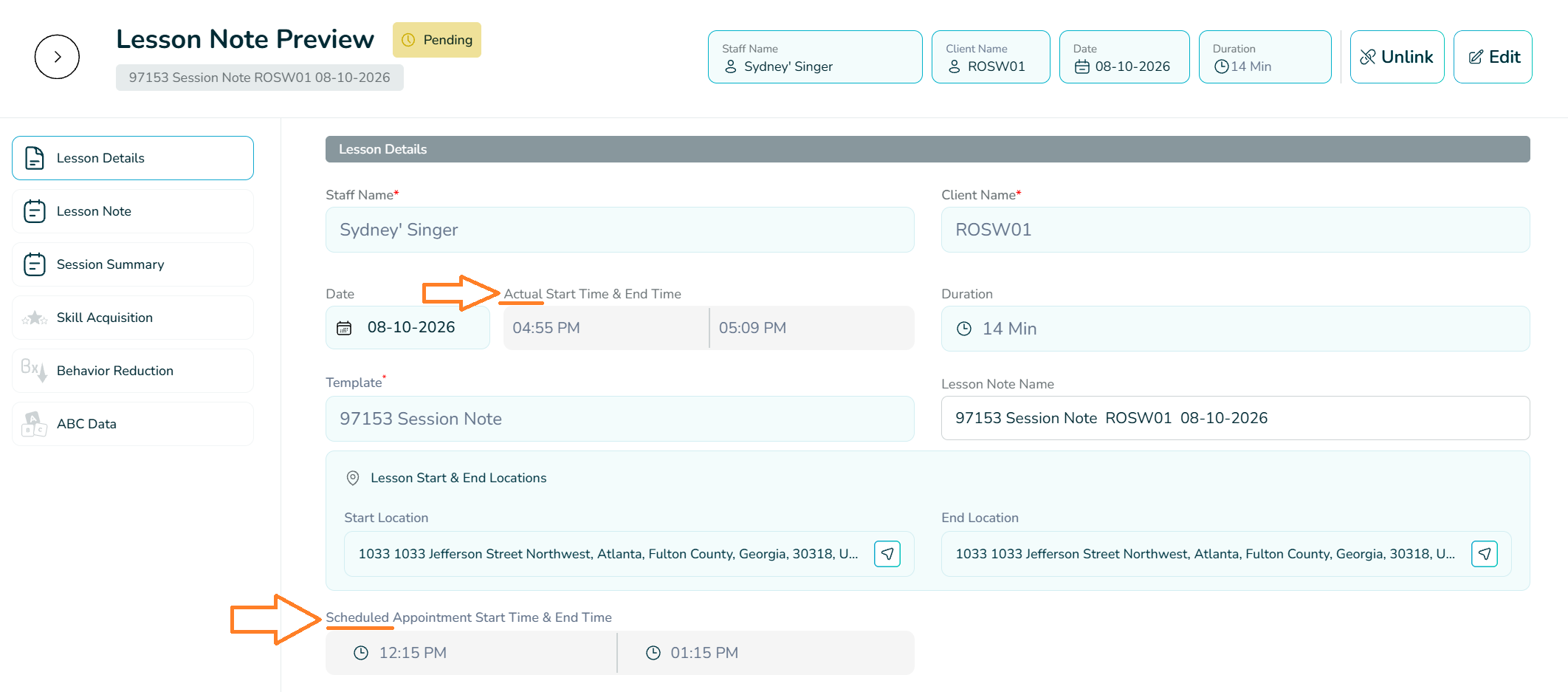
Task: Click the navigate arrow icon for End Location
Action: tap(1485, 554)
